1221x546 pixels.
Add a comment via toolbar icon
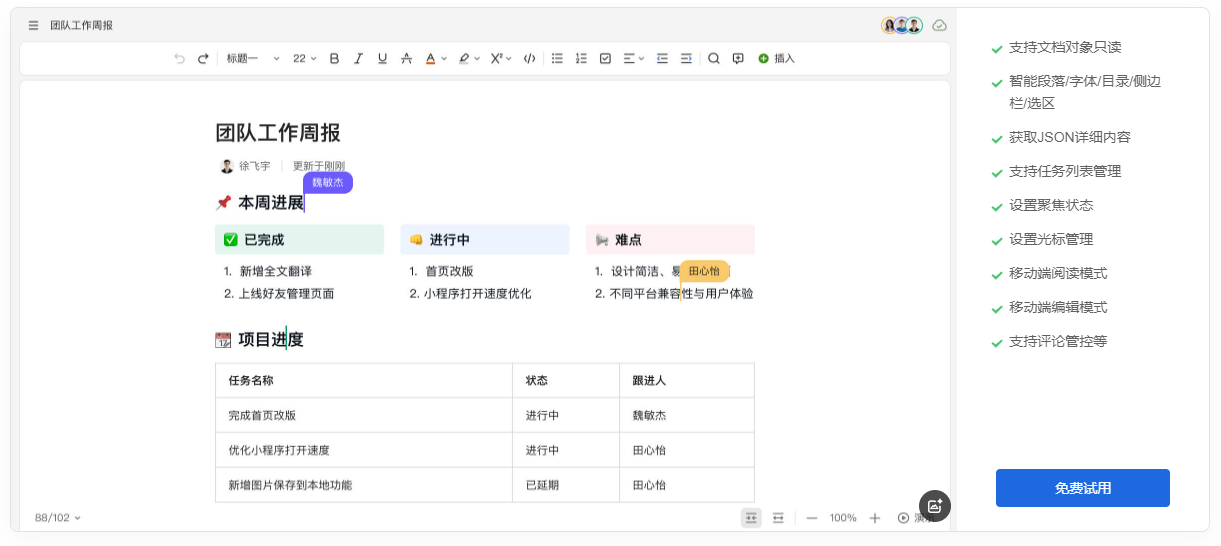pyautogui.click(x=738, y=59)
